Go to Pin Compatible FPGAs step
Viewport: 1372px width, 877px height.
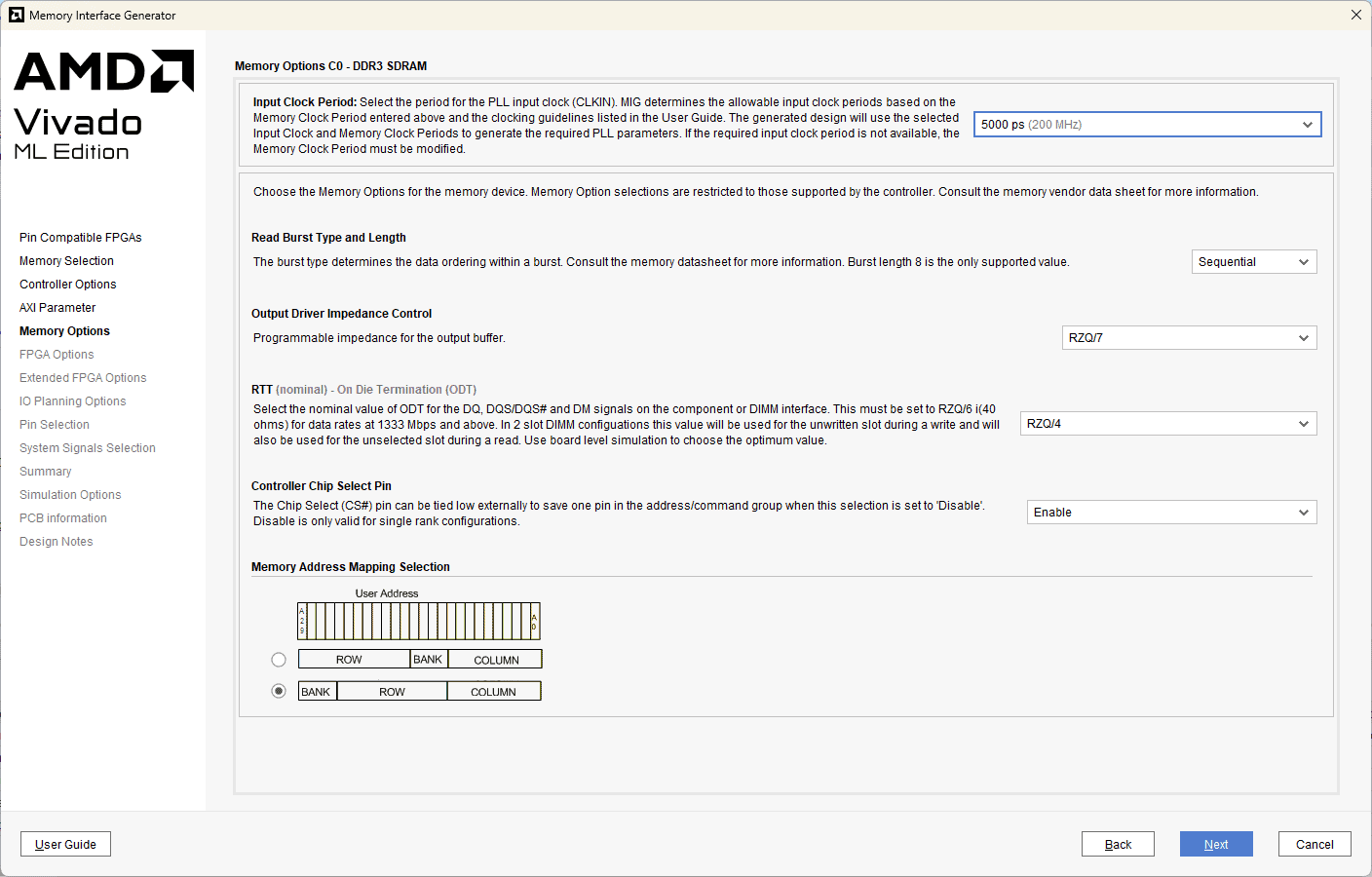click(81, 238)
